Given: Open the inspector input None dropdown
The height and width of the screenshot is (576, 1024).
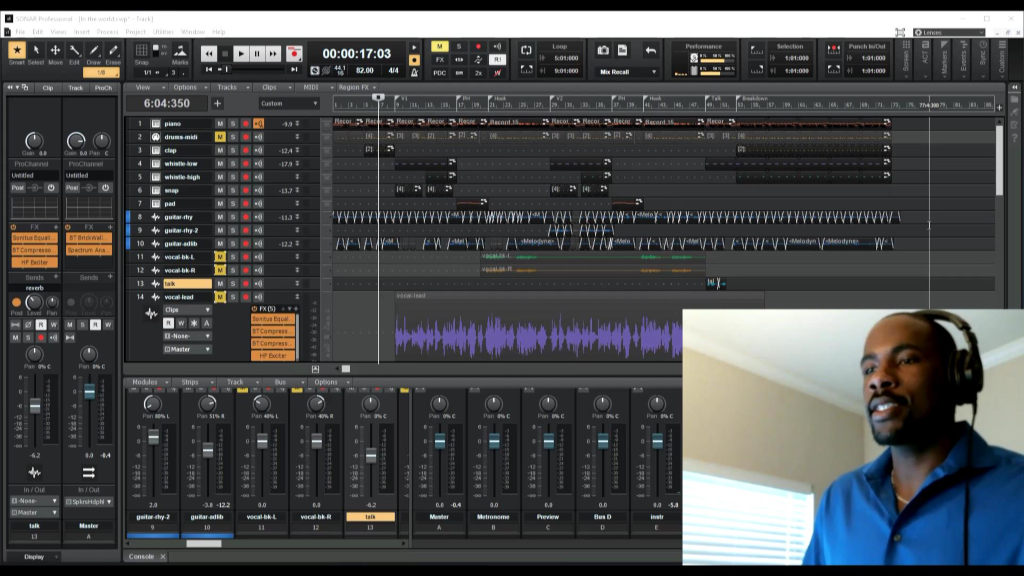Looking at the screenshot, I should [x=34, y=501].
